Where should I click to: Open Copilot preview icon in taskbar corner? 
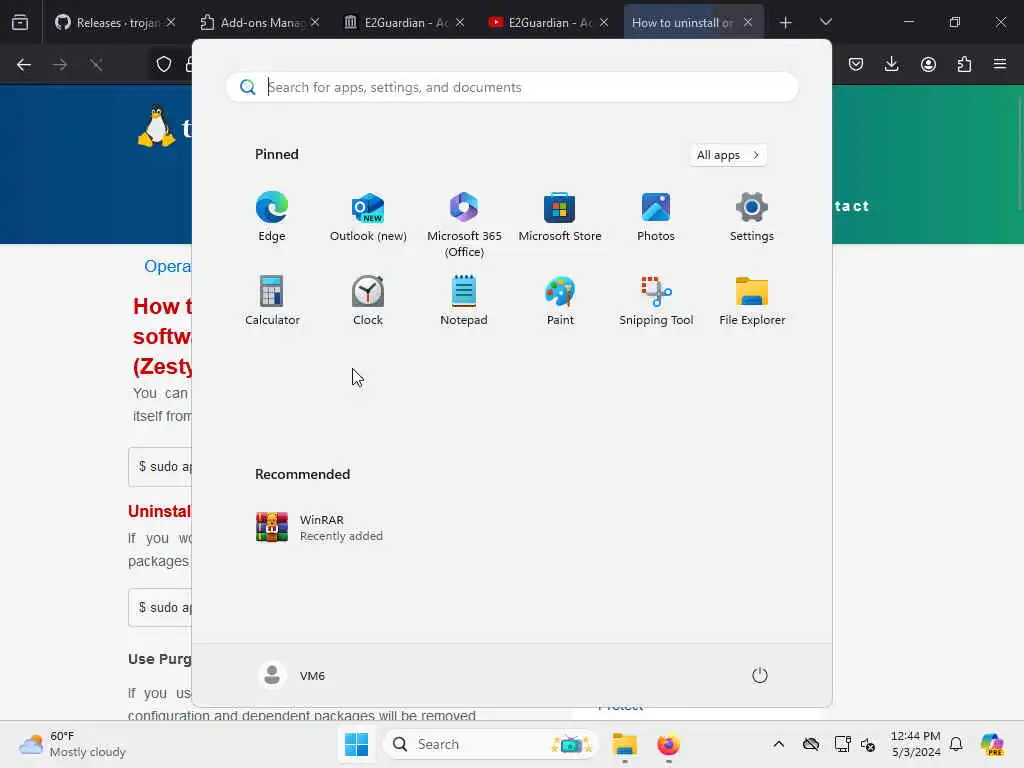click(x=992, y=744)
